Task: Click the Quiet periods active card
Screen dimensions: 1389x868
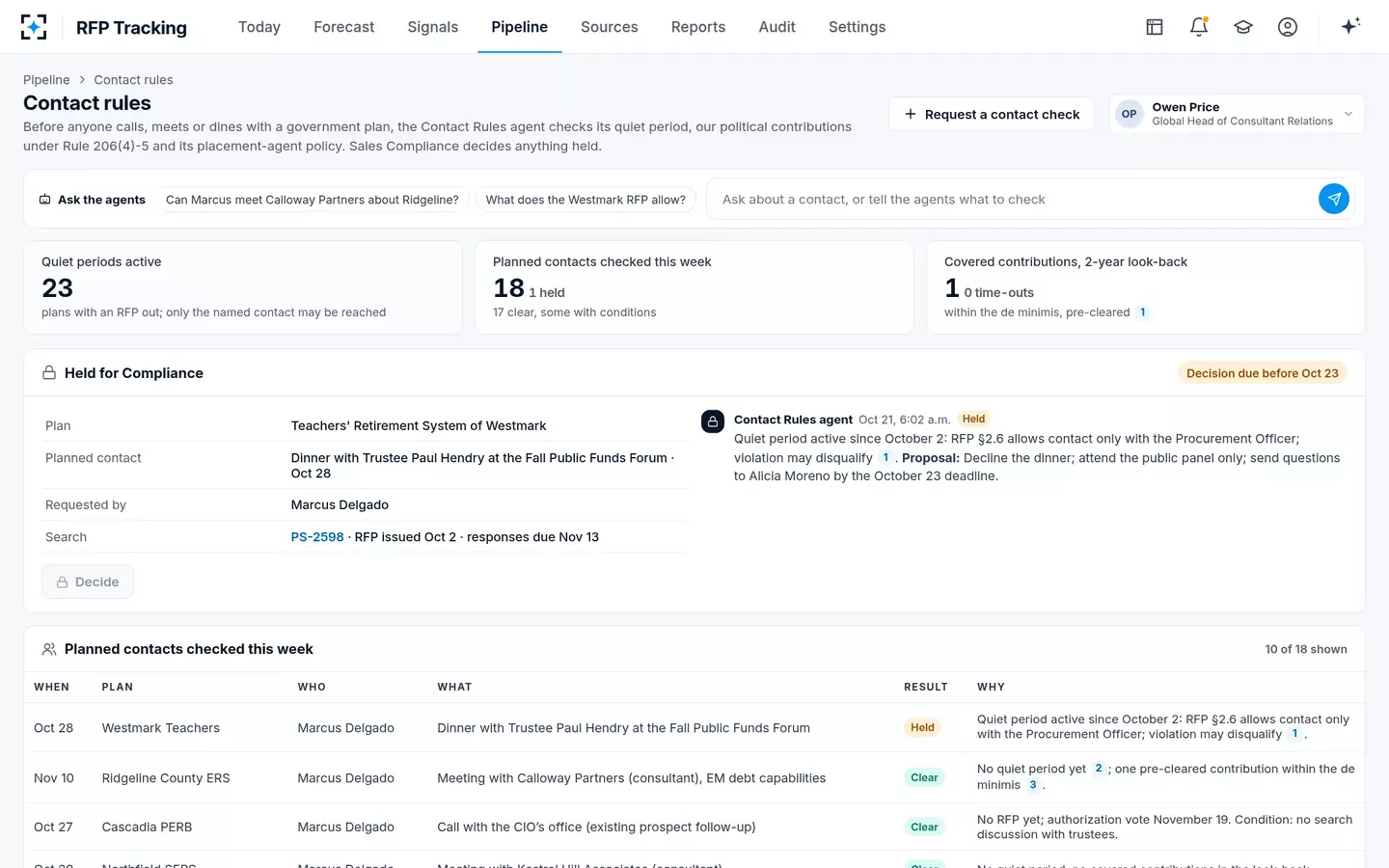Action: [243, 287]
